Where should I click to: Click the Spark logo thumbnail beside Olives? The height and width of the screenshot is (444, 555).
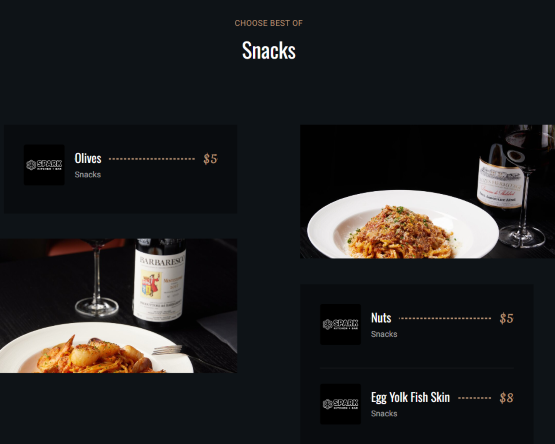(x=44, y=165)
